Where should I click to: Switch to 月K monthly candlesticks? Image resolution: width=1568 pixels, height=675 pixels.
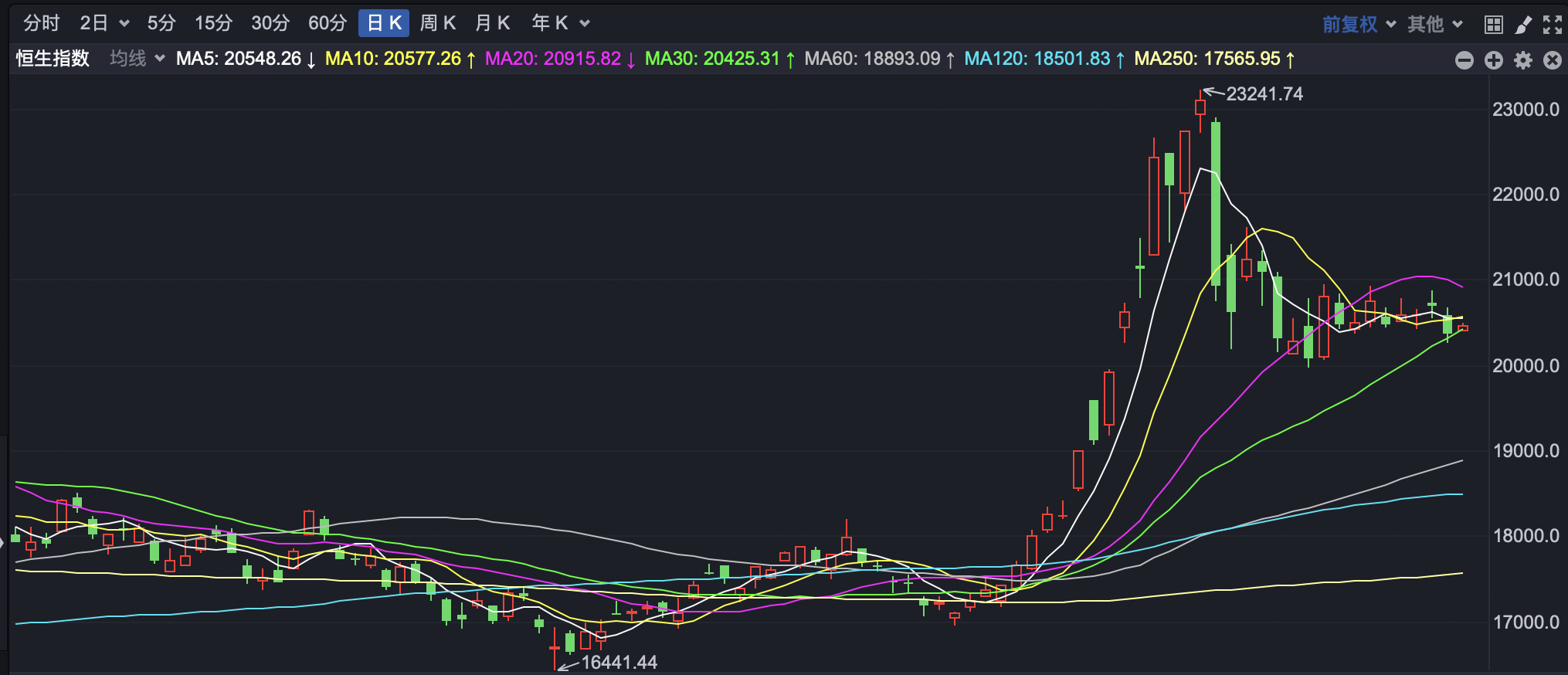(x=493, y=23)
